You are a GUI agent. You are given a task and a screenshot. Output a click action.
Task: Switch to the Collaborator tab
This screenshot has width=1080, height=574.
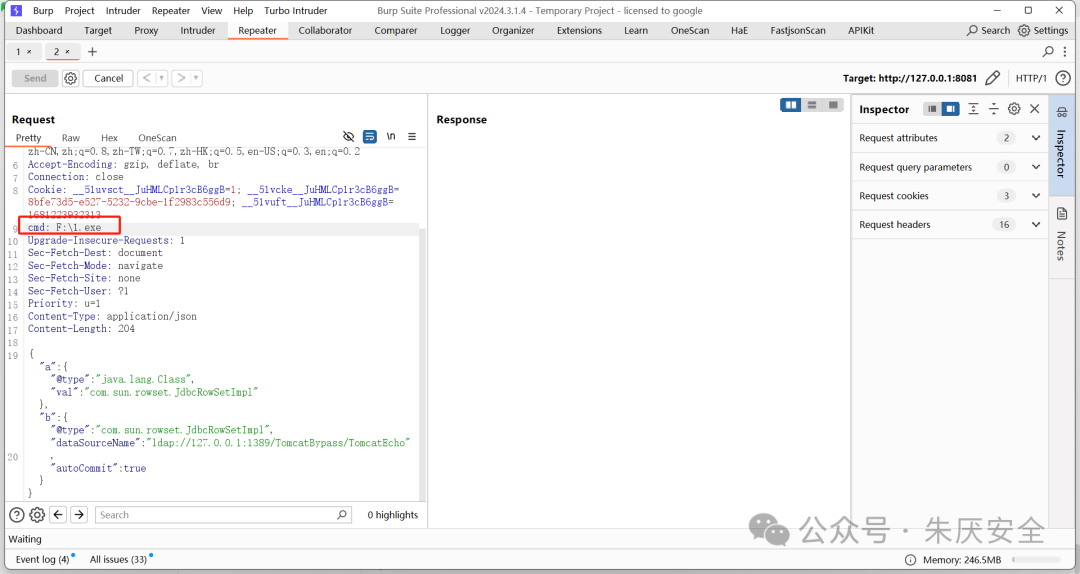325,30
